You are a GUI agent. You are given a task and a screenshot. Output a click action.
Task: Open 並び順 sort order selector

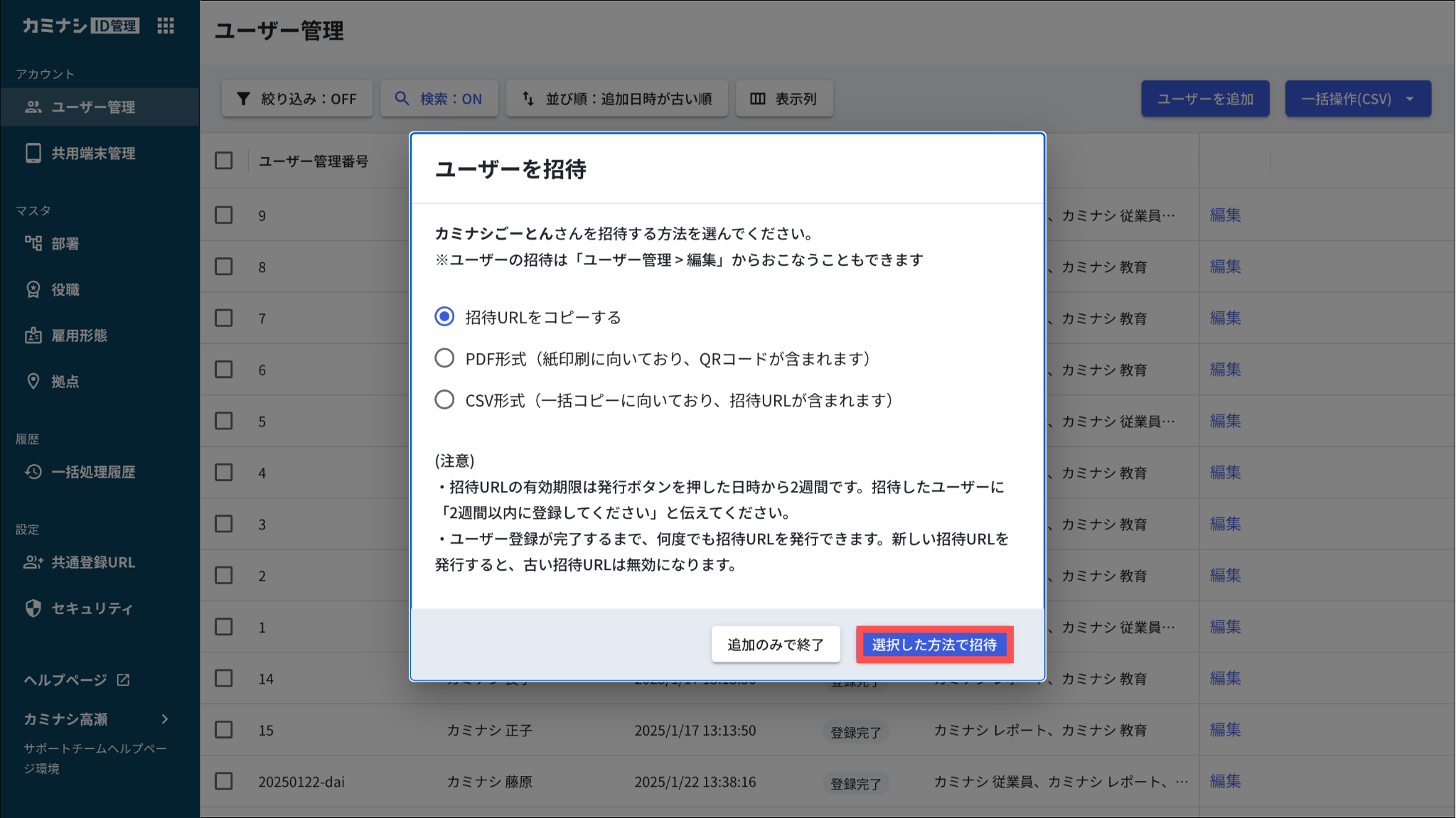coord(616,99)
